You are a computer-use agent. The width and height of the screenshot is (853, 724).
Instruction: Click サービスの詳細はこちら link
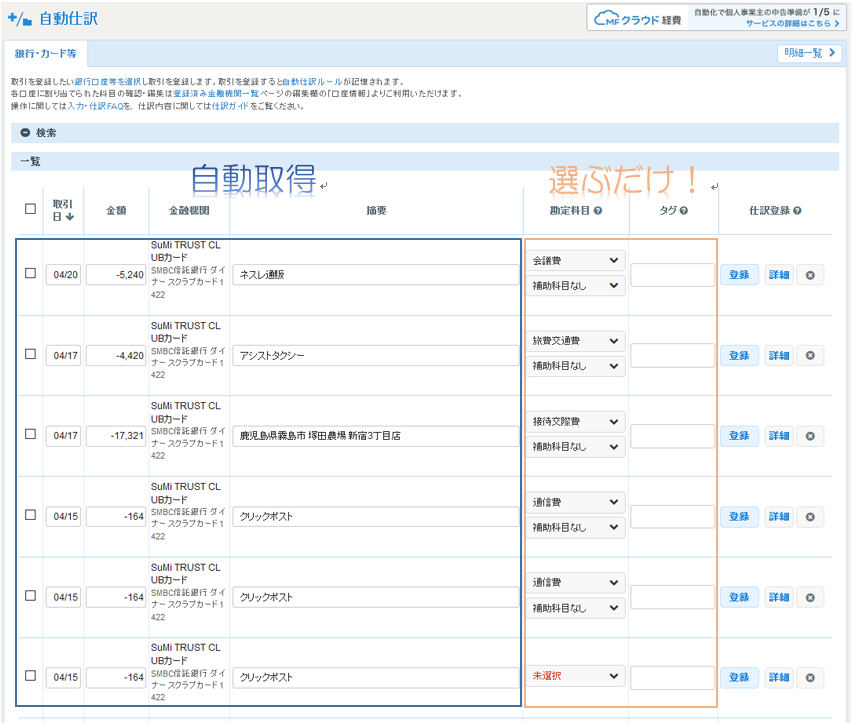(x=792, y=23)
